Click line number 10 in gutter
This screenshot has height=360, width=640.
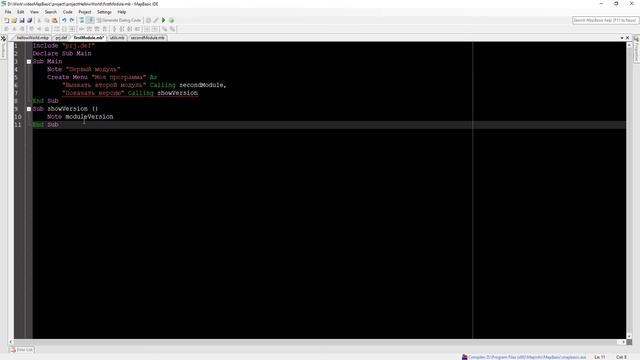(18, 117)
